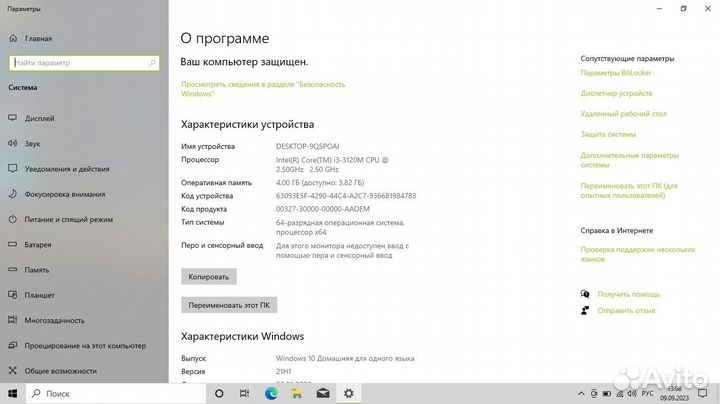
Task: Launch Microsoft Edge from taskbar
Action: click(271, 393)
